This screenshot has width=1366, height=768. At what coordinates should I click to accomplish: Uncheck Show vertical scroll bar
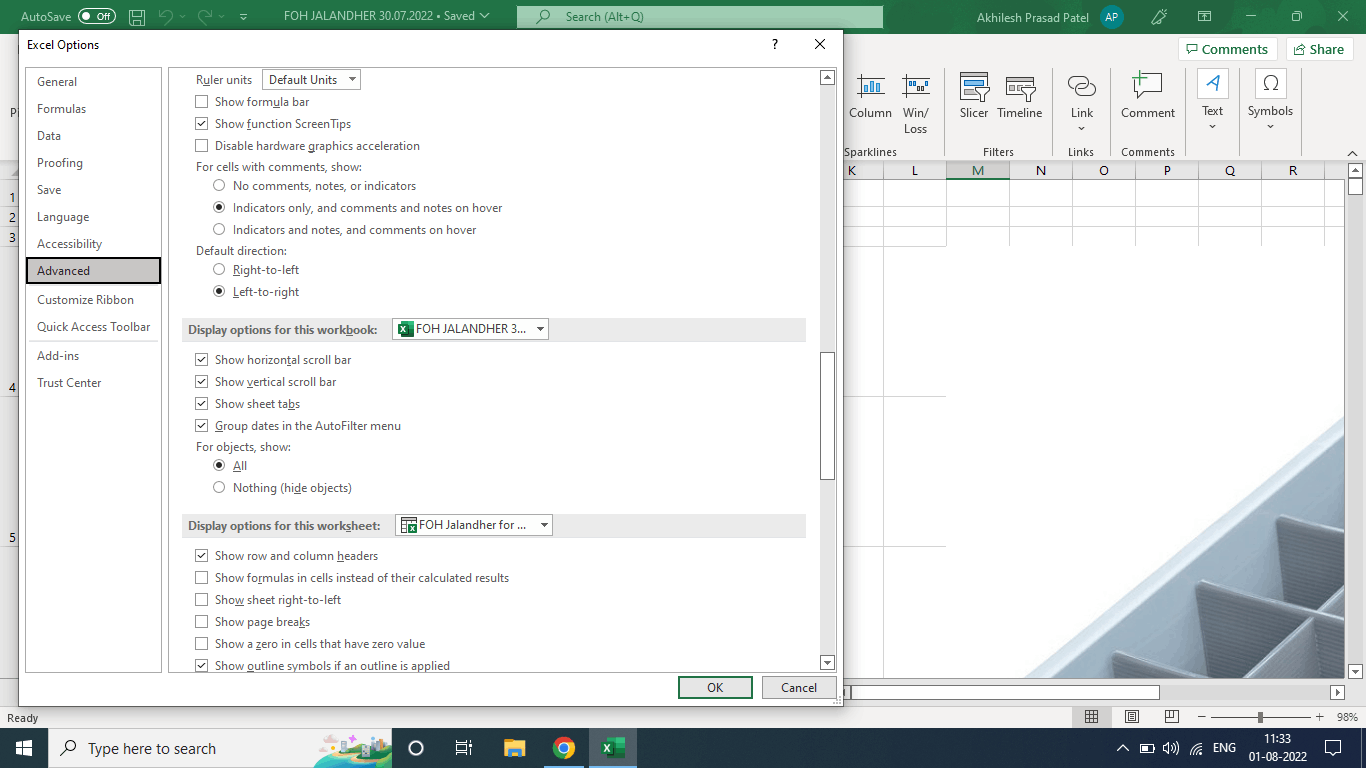(202, 382)
